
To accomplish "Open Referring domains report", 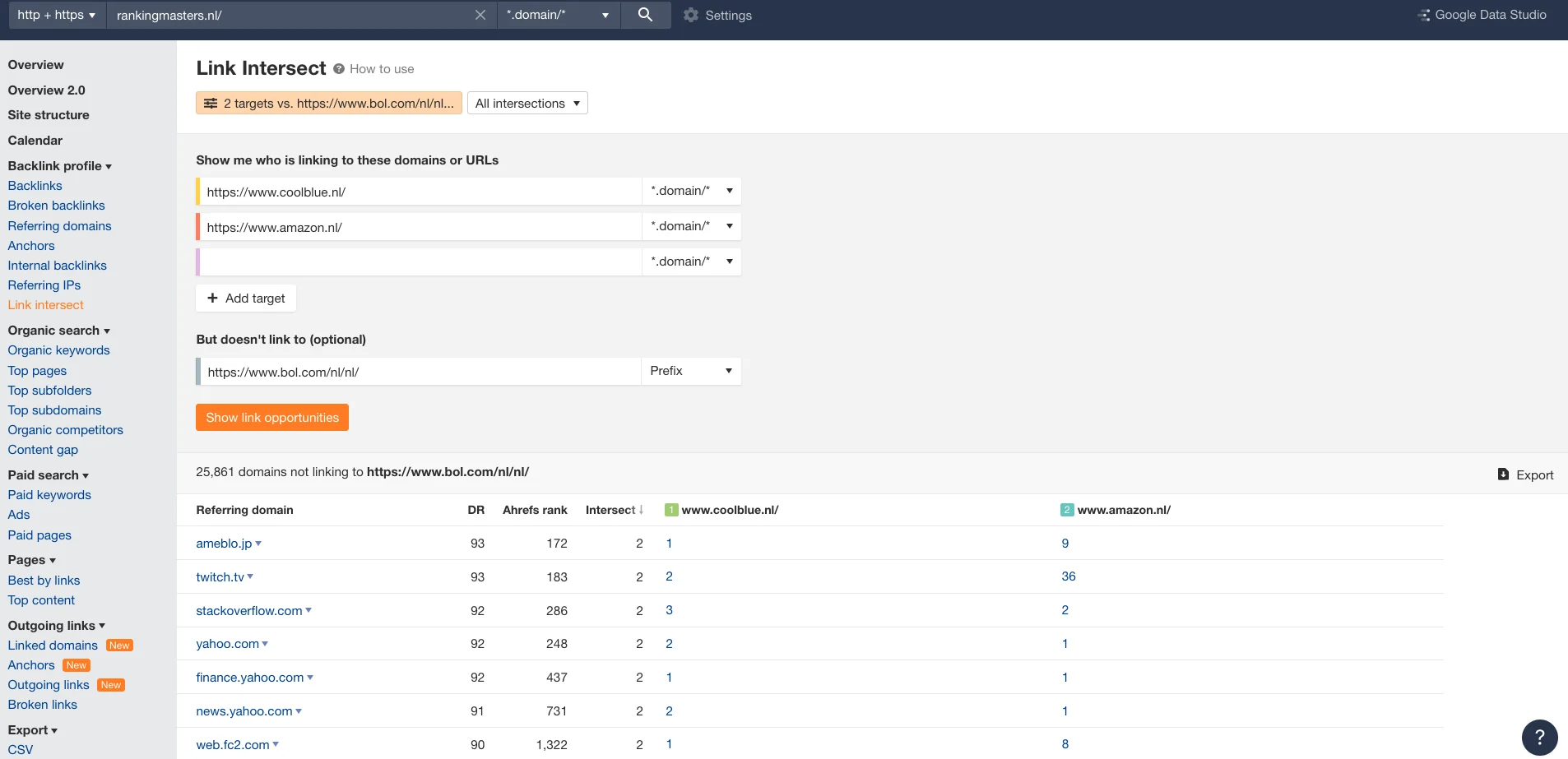I will 59,226.
